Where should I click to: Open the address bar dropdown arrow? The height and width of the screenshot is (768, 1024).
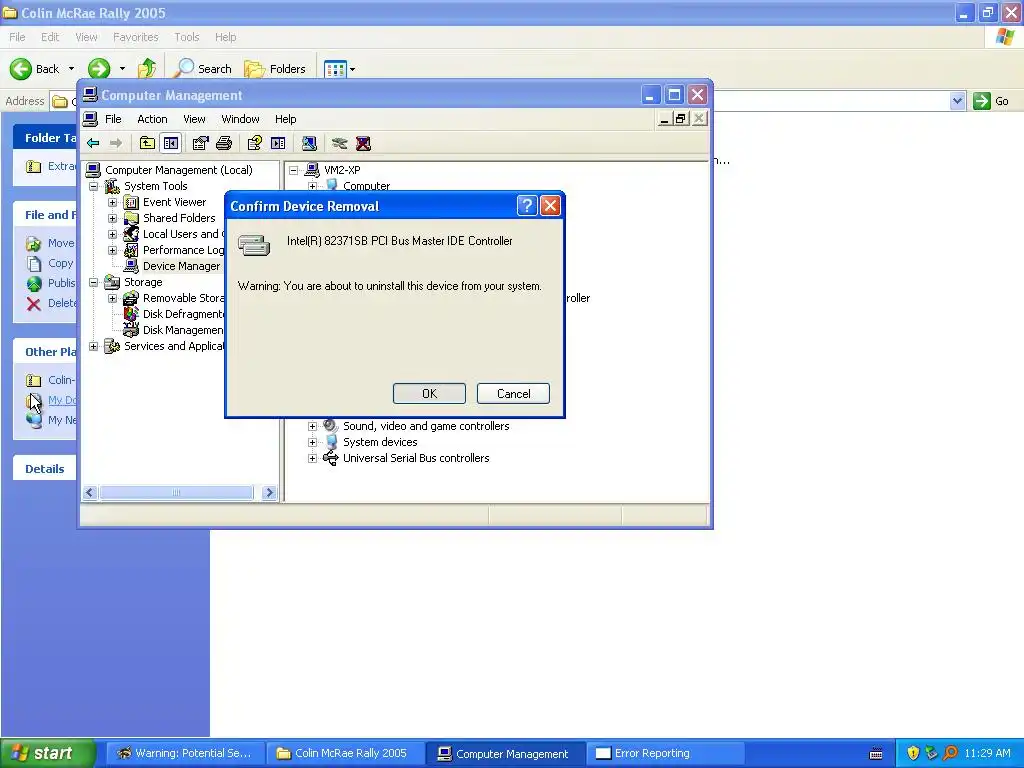tap(957, 101)
